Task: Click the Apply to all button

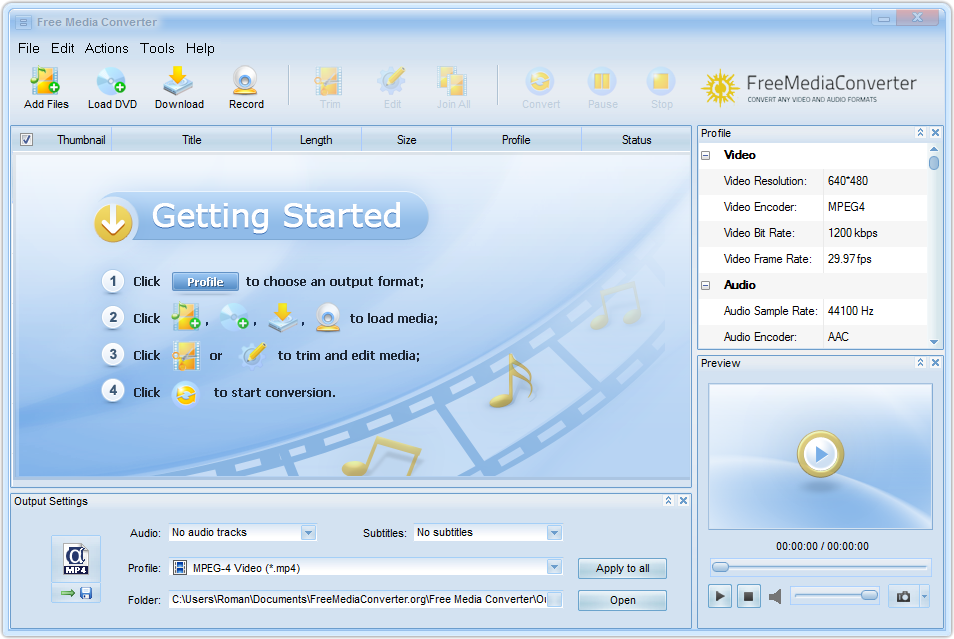Action: (x=622, y=568)
